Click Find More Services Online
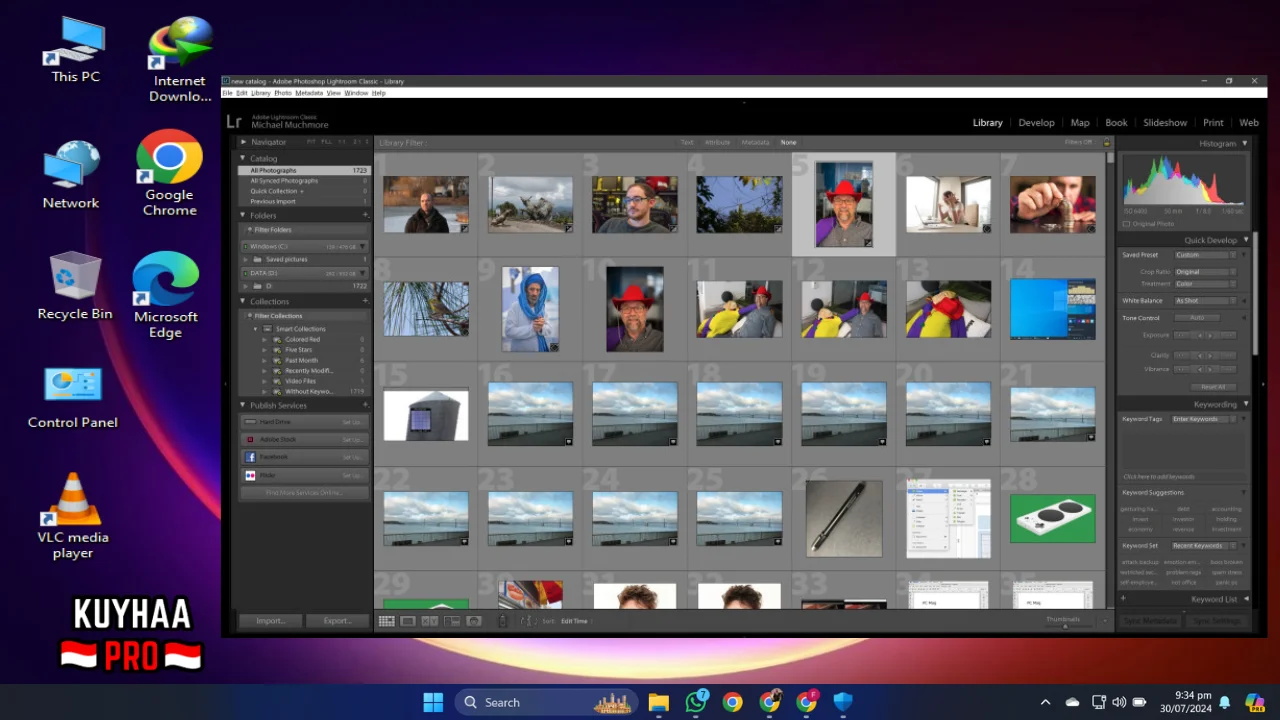Screen dimensions: 1280x720 (x=304, y=493)
